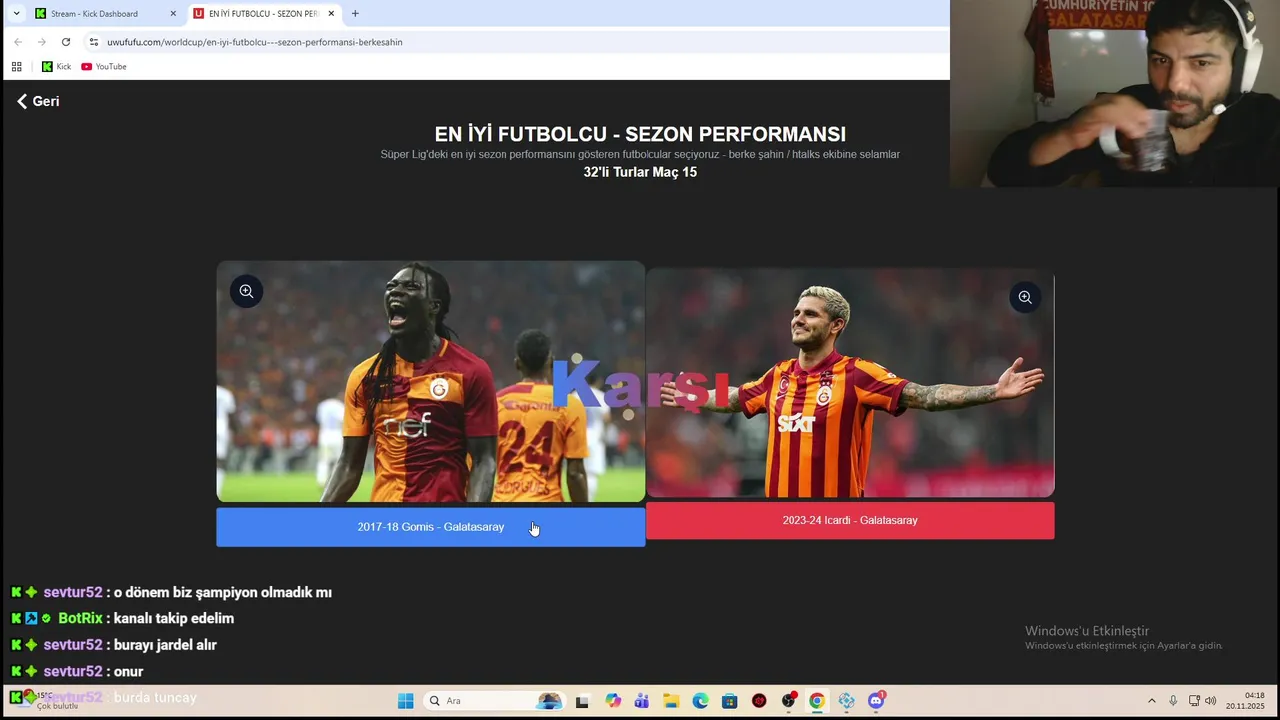Click sevtur52 on the 'onur' message
This screenshot has height=720, width=1280.
[73, 671]
